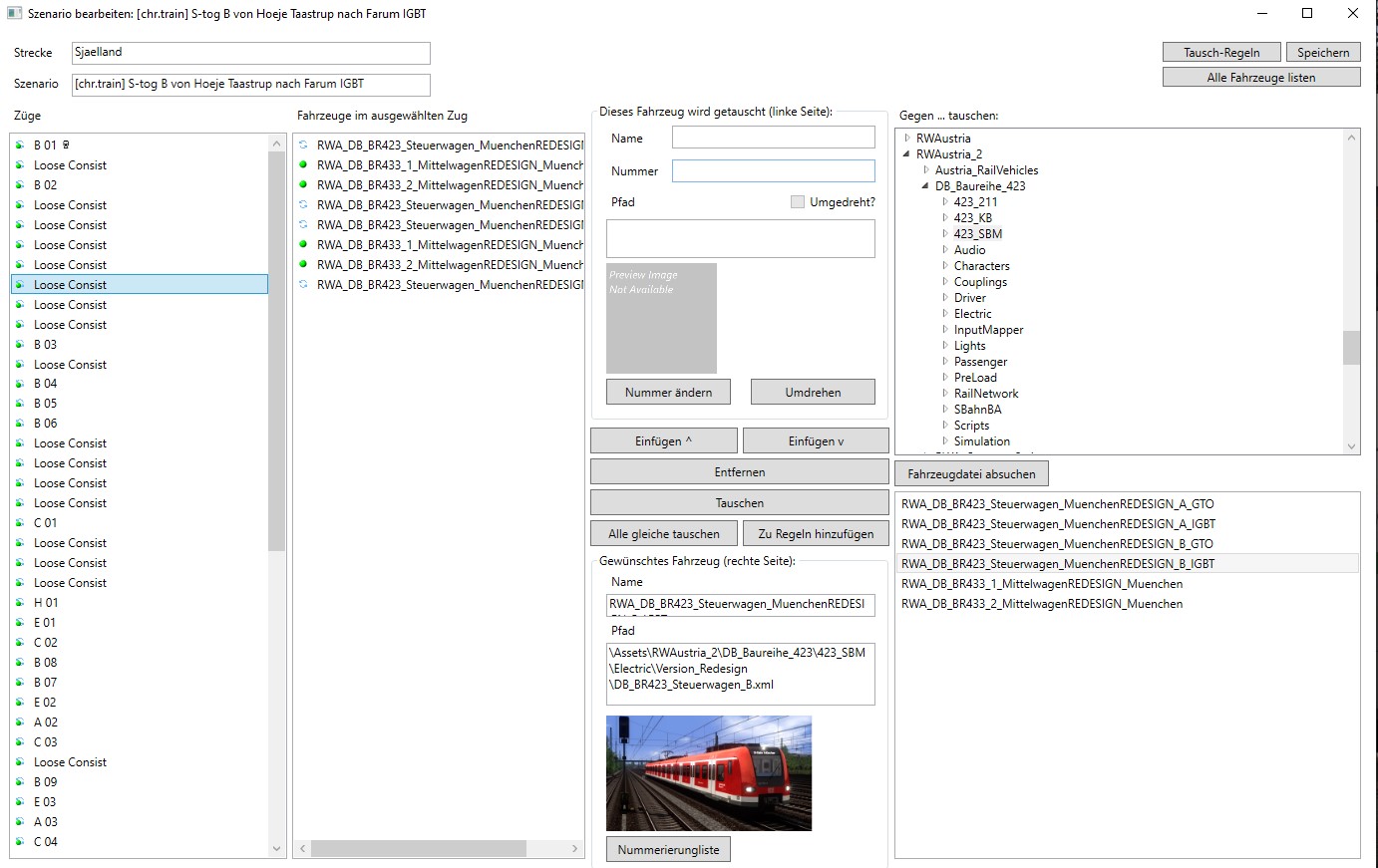Click the train icon next to A 02
Image resolution: width=1378 pixels, height=868 pixels.
coord(20,723)
